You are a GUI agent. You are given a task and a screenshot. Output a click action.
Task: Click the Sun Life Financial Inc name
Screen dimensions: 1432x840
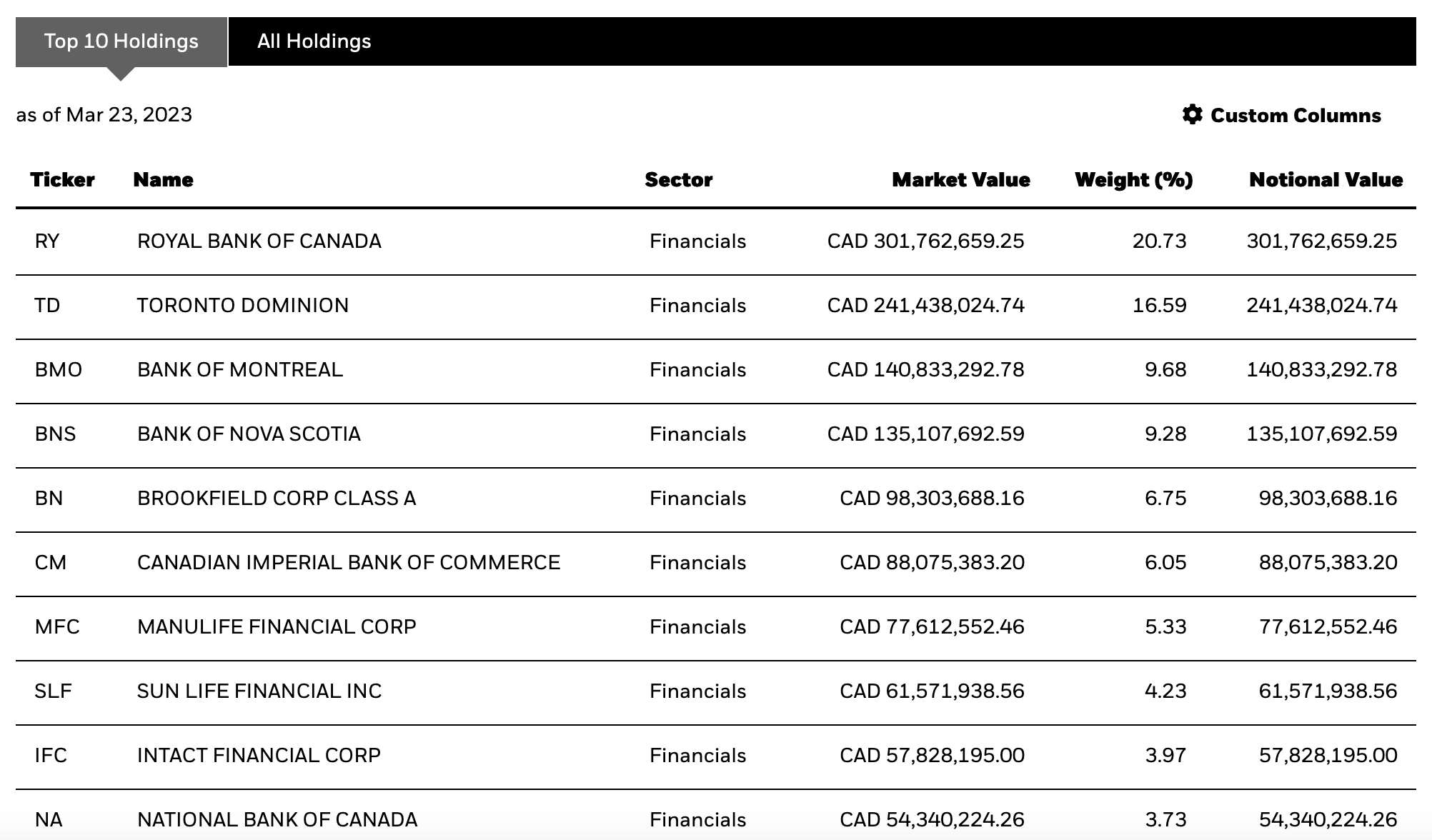tap(259, 691)
